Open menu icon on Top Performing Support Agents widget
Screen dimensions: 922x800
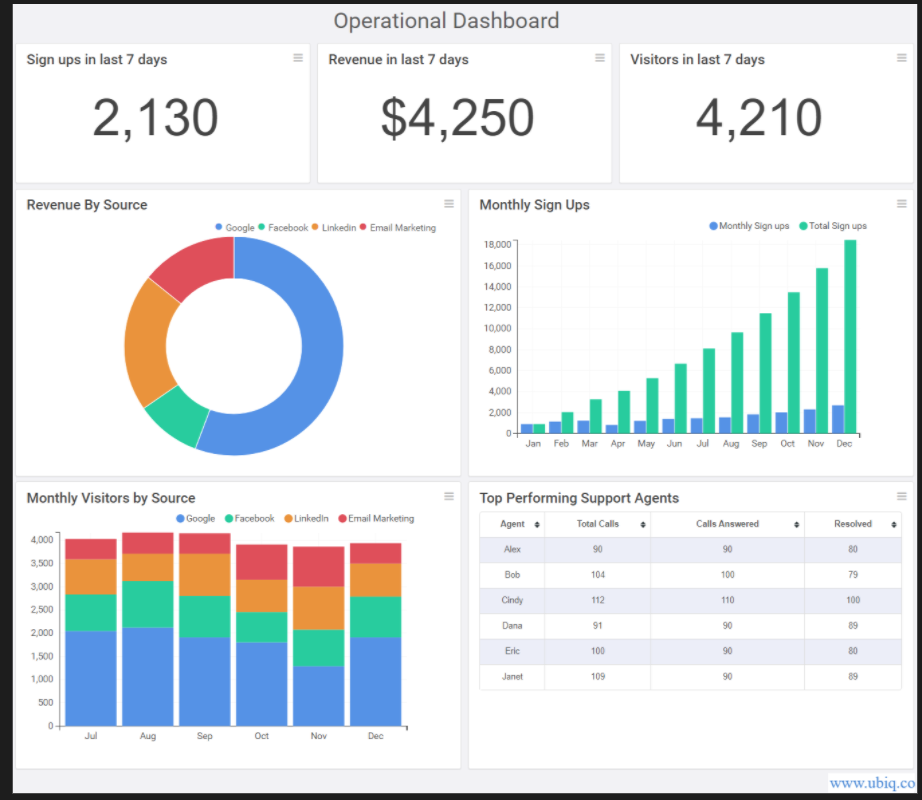pos(901,497)
